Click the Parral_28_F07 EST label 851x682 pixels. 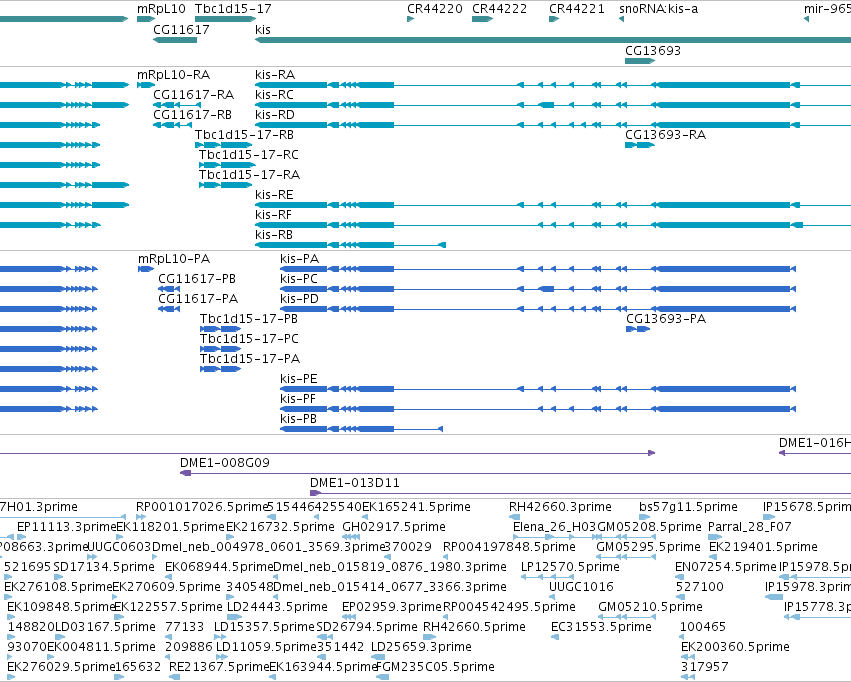(x=750, y=527)
